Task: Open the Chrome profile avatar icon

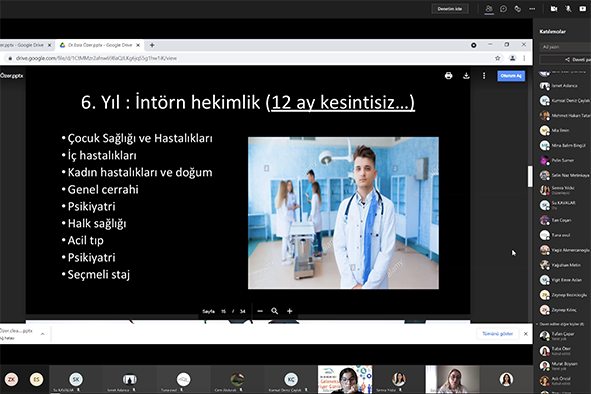Action: click(x=512, y=58)
